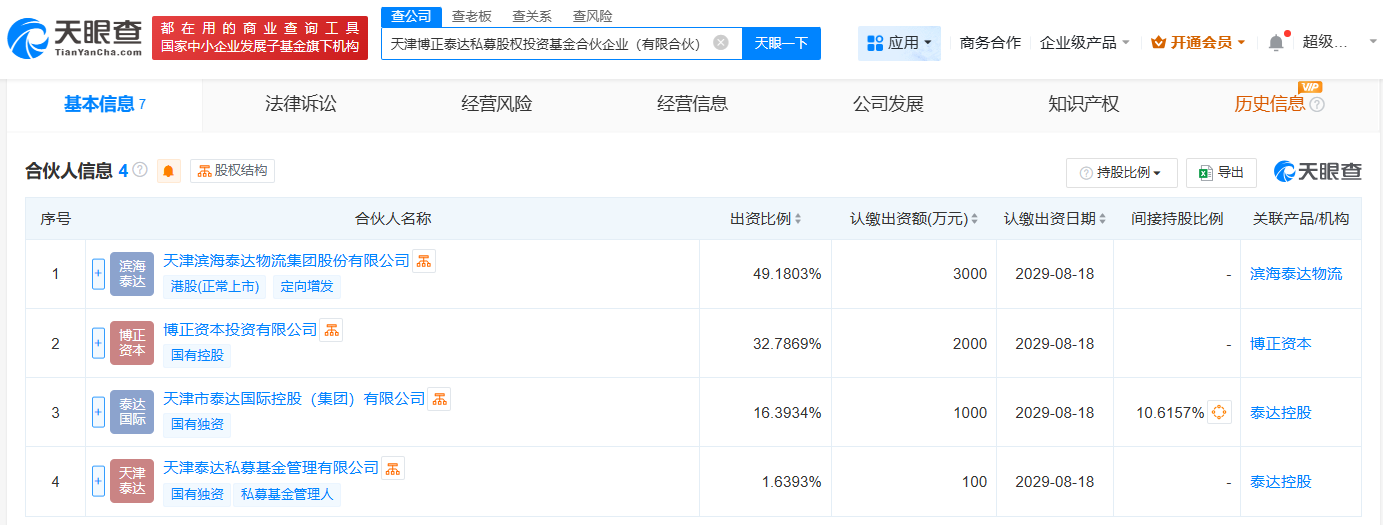Switch to the 经营风险 tab

pyautogui.click(x=496, y=104)
